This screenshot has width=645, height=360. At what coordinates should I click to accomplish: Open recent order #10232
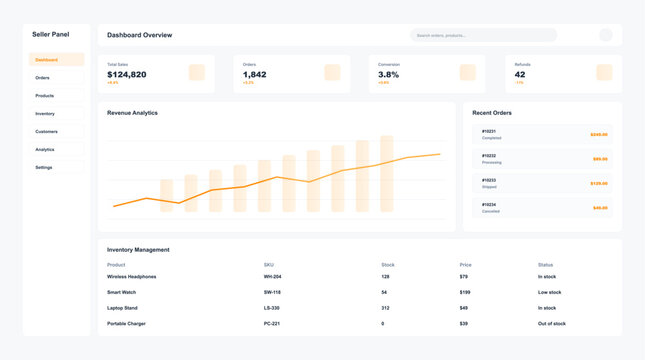542,159
